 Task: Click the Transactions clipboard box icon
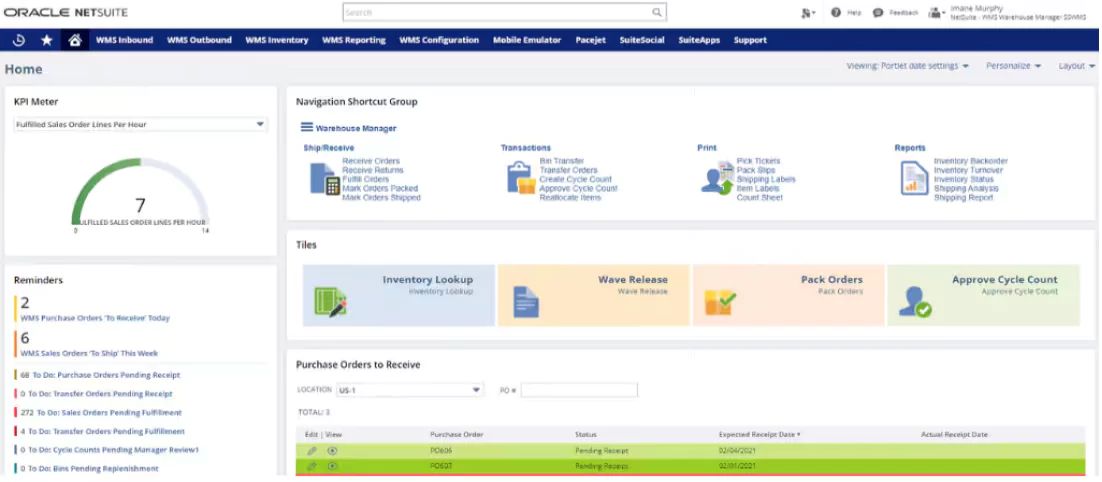(521, 178)
